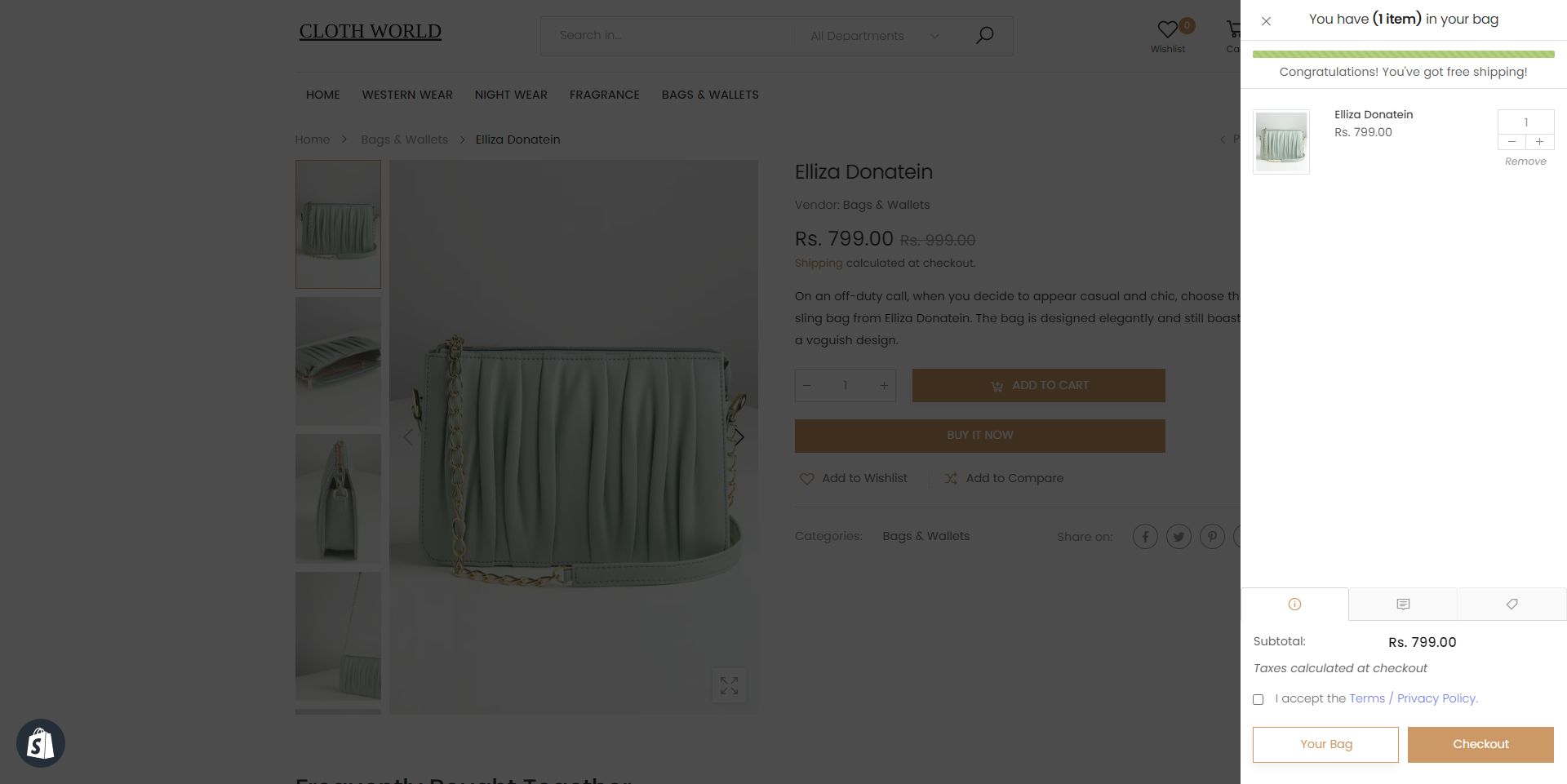Image resolution: width=1567 pixels, height=784 pixels.
Task: Close the cart drawer
Action: [x=1266, y=21]
